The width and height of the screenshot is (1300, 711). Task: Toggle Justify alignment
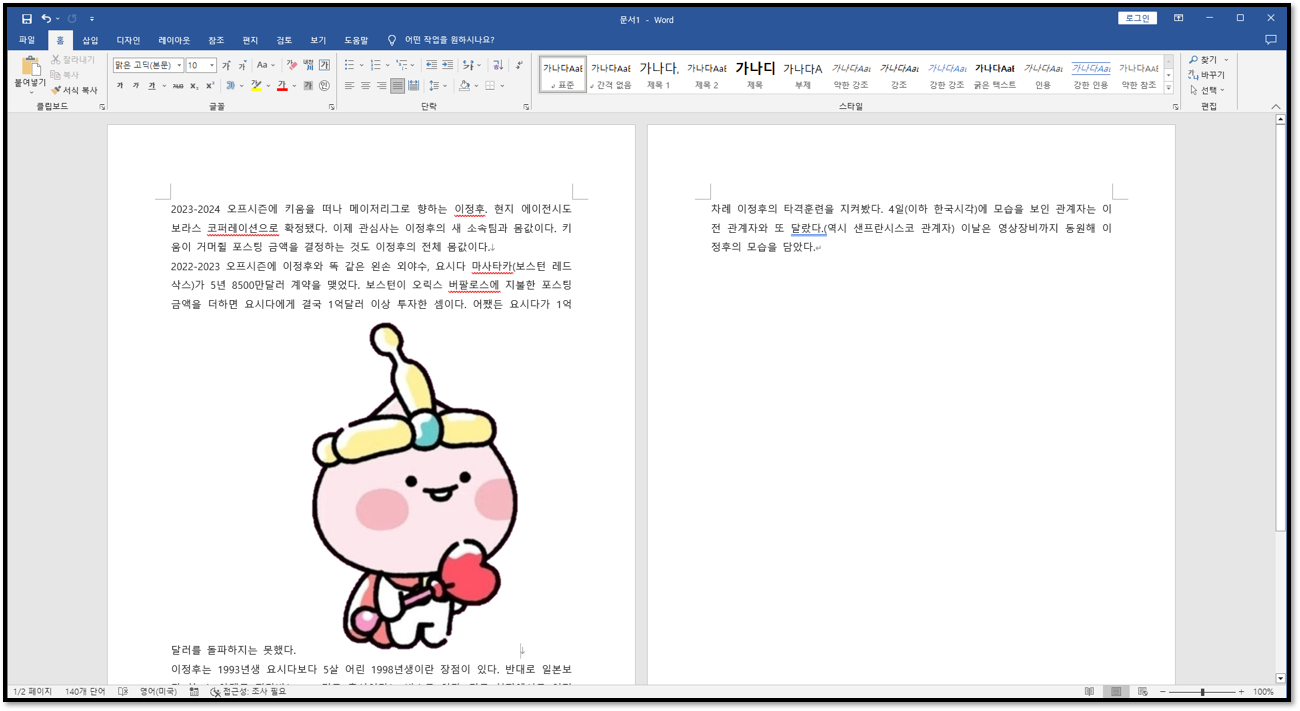[397, 86]
